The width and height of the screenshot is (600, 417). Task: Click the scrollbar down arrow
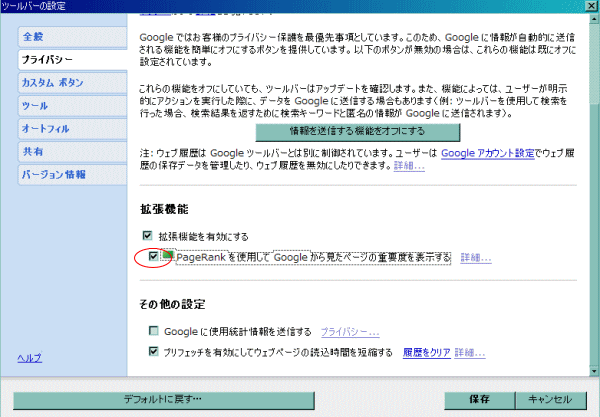pos(594,371)
